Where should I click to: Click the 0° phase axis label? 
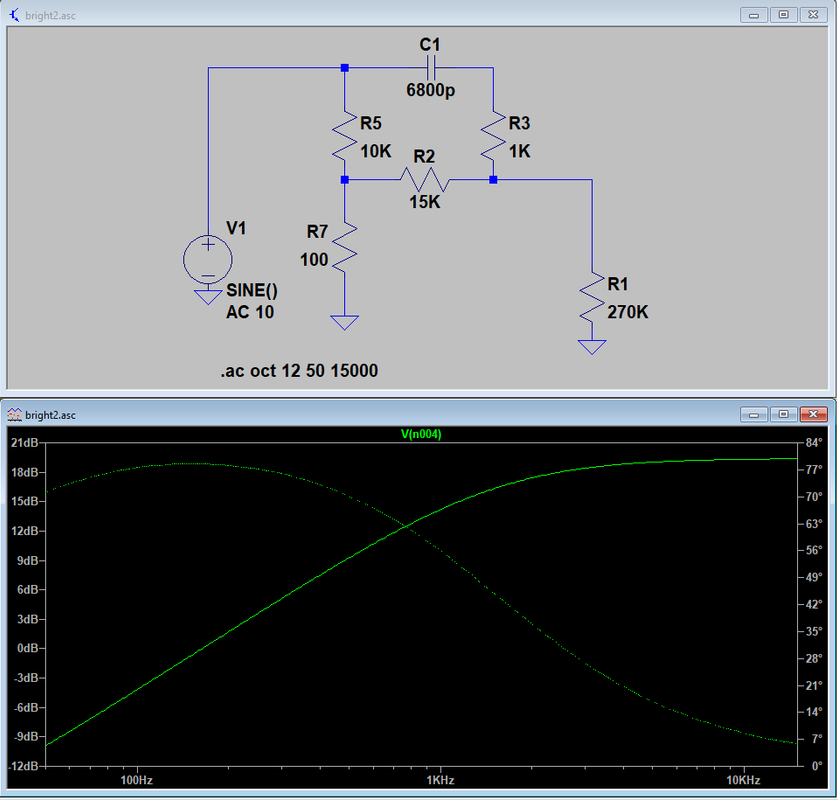click(817, 766)
